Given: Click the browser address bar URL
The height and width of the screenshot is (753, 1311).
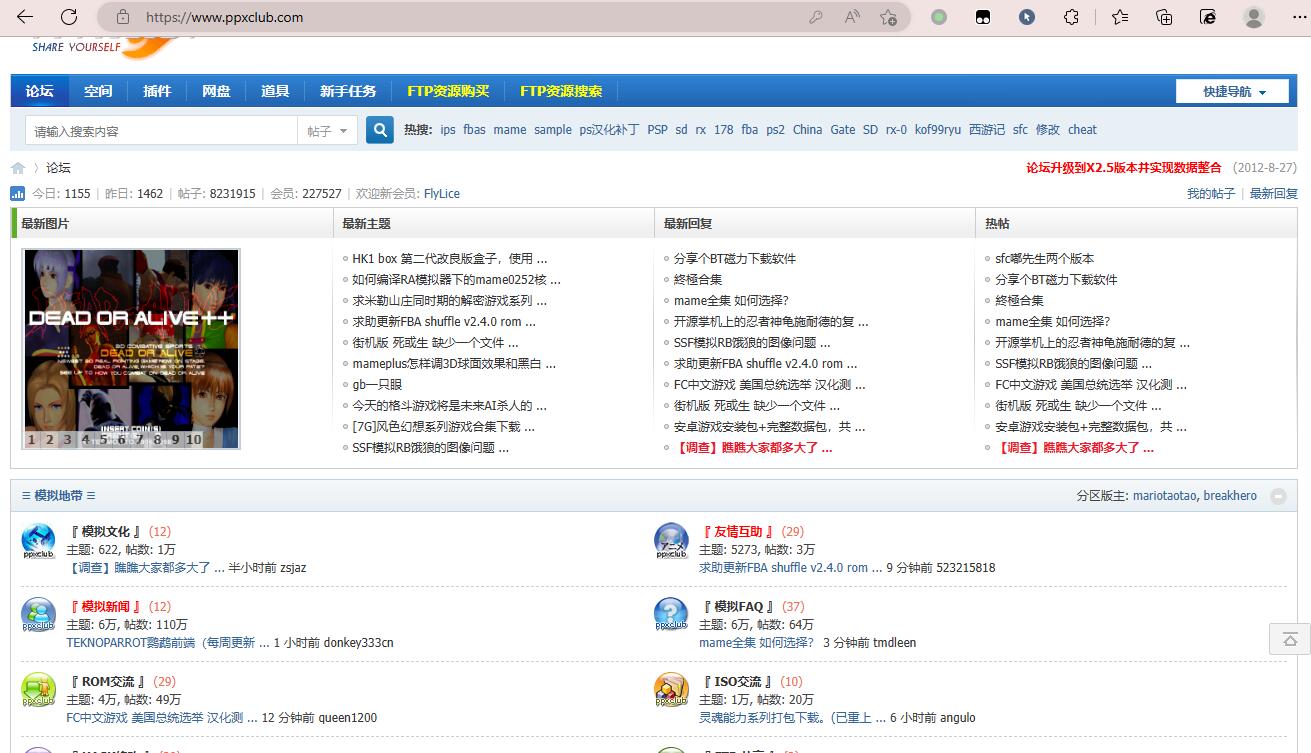Looking at the screenshot, I should [x=225, y=17].
